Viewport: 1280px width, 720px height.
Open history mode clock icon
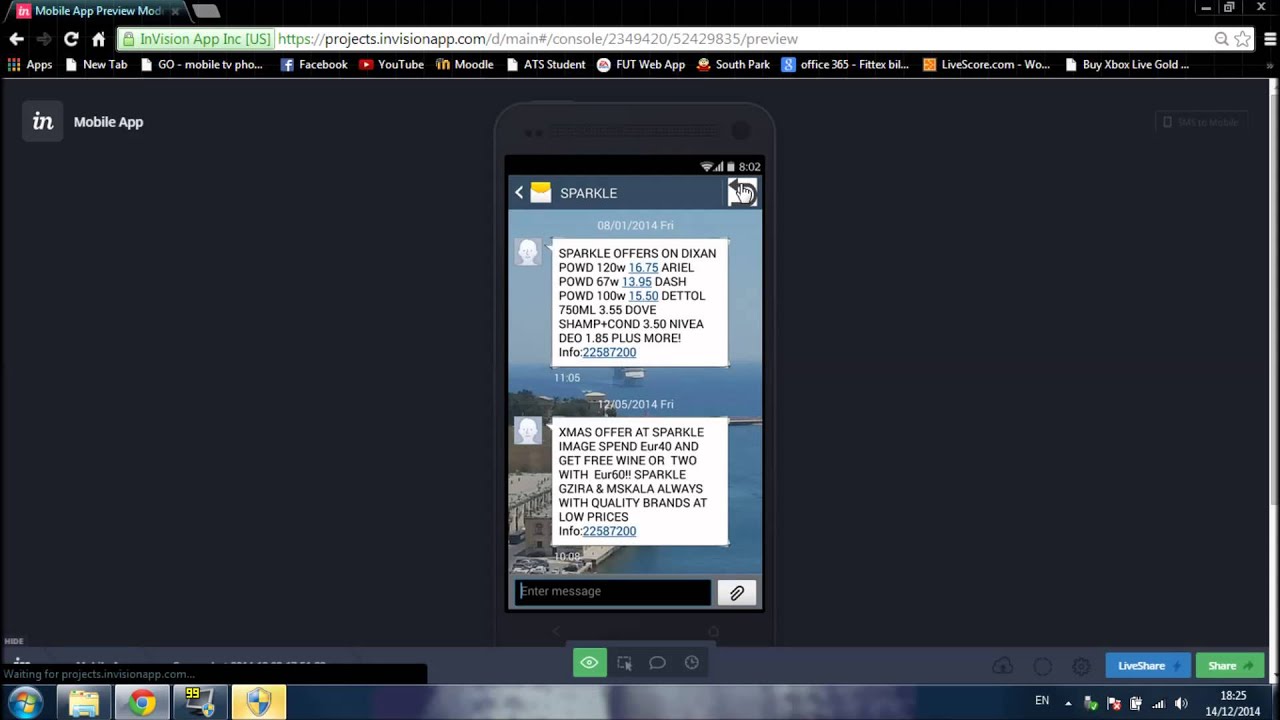click(x=691, y=663)
